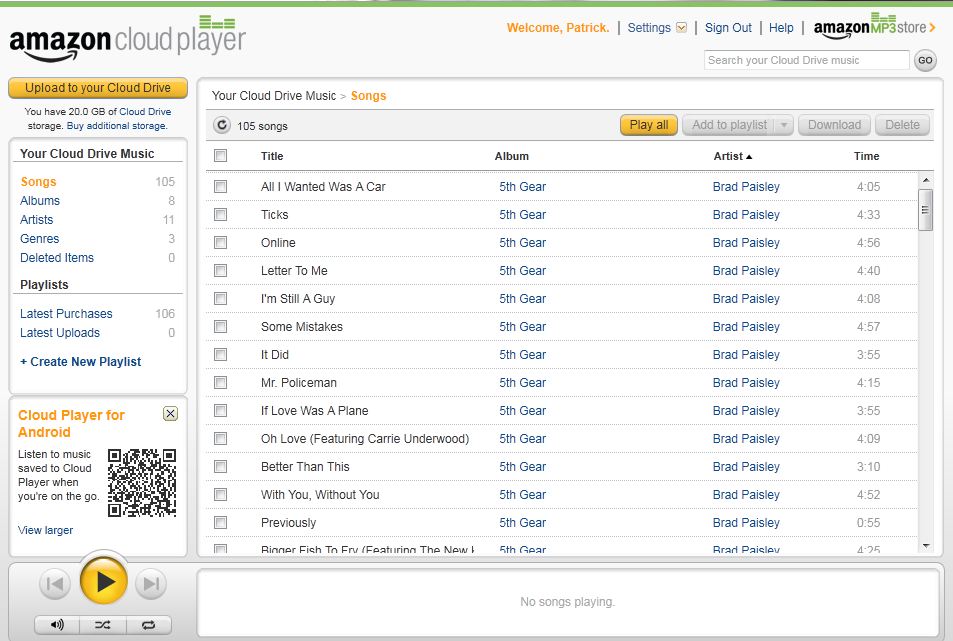The width and height of the screenshot is (953, 641).
Task: Open Deleted Items in the sidebar
Action: tap(57, 258)
